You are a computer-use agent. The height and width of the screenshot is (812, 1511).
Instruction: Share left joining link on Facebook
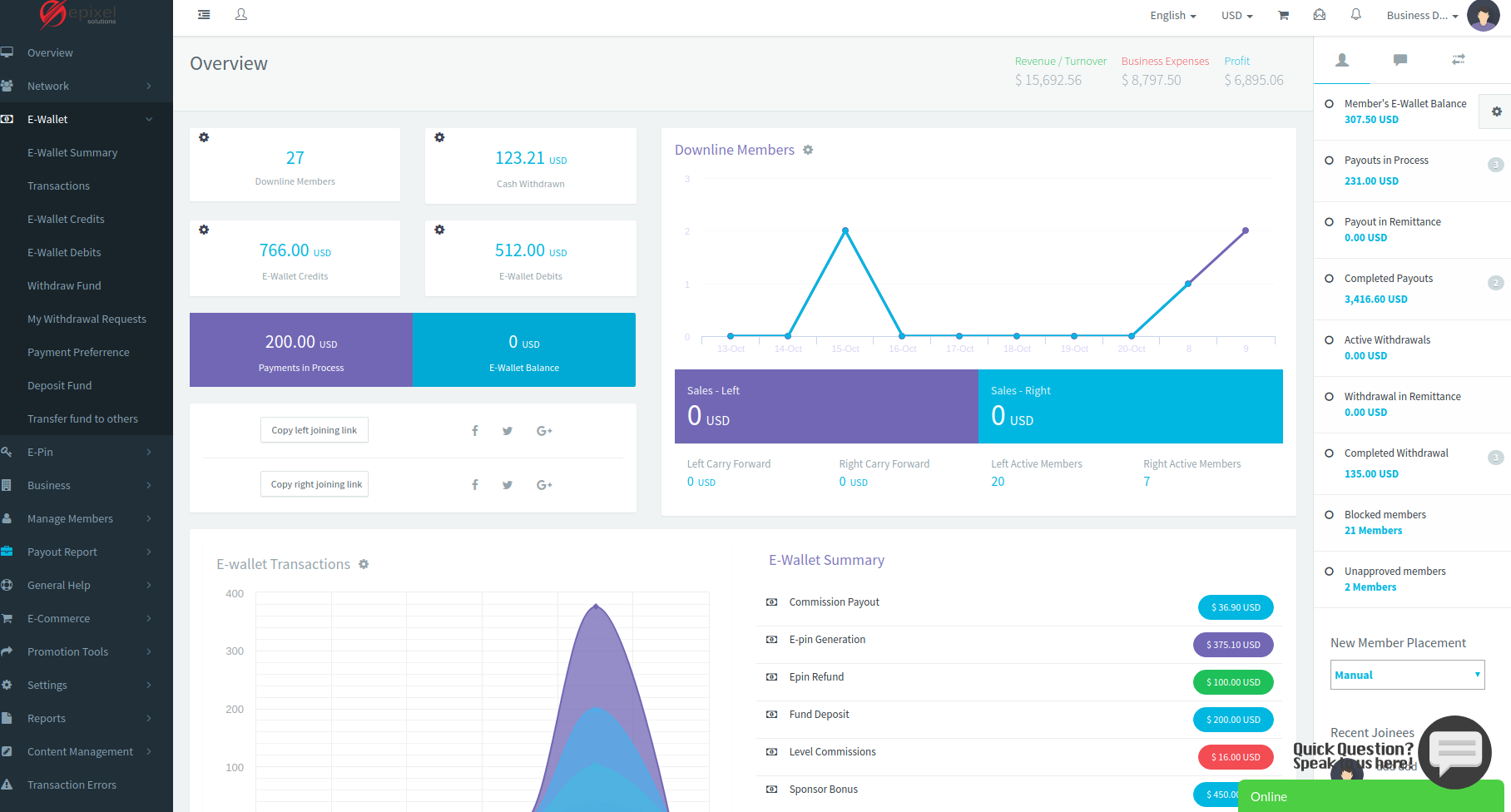(x=475, y=431)
